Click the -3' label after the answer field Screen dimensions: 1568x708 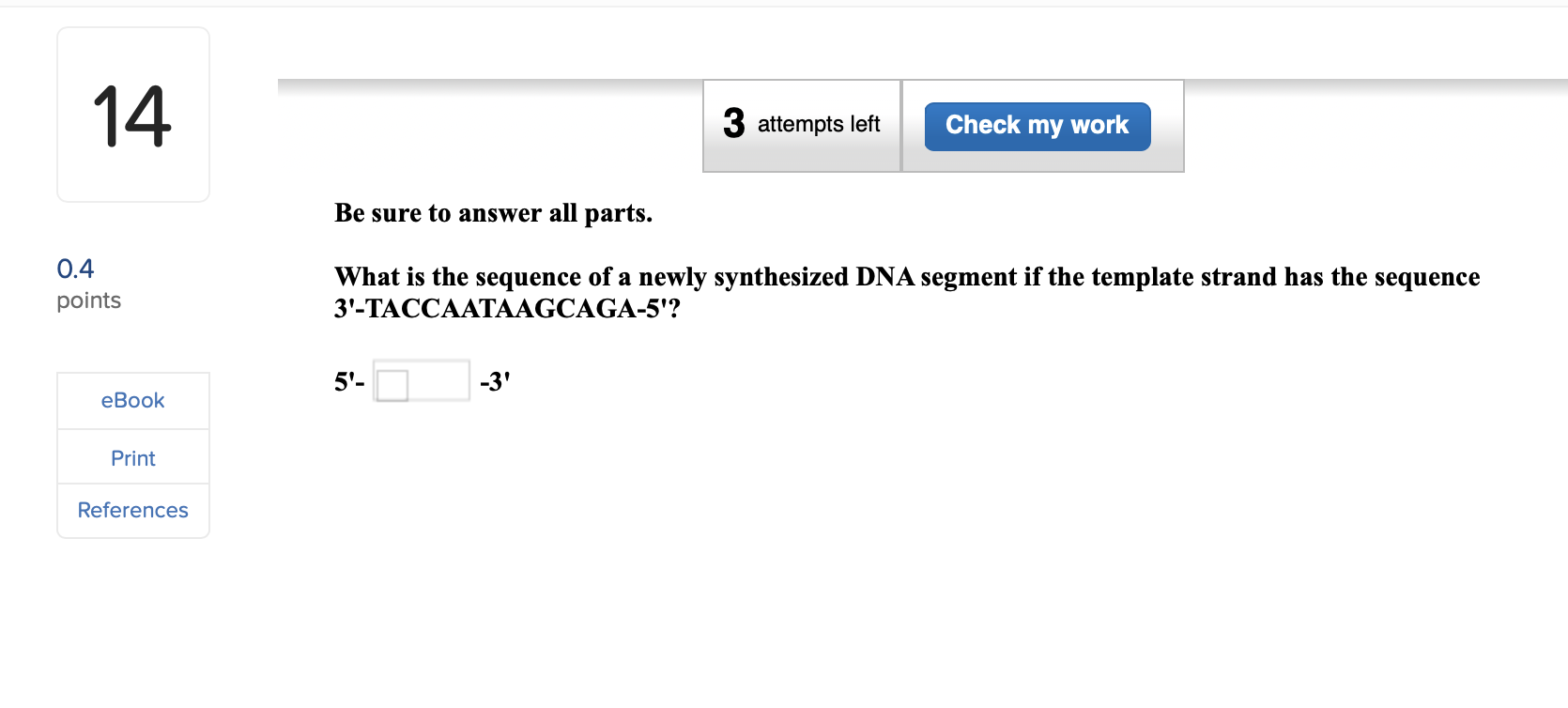tap(495, 380)
